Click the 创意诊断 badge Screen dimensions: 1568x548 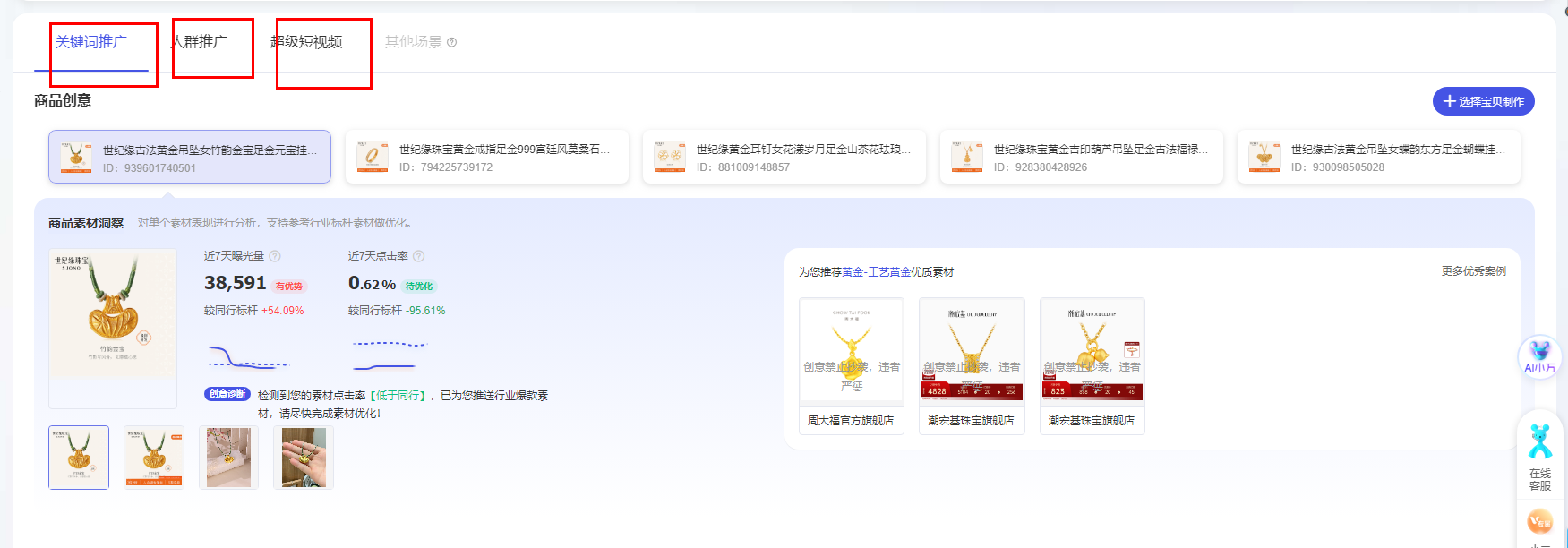[x=227, y=394]
